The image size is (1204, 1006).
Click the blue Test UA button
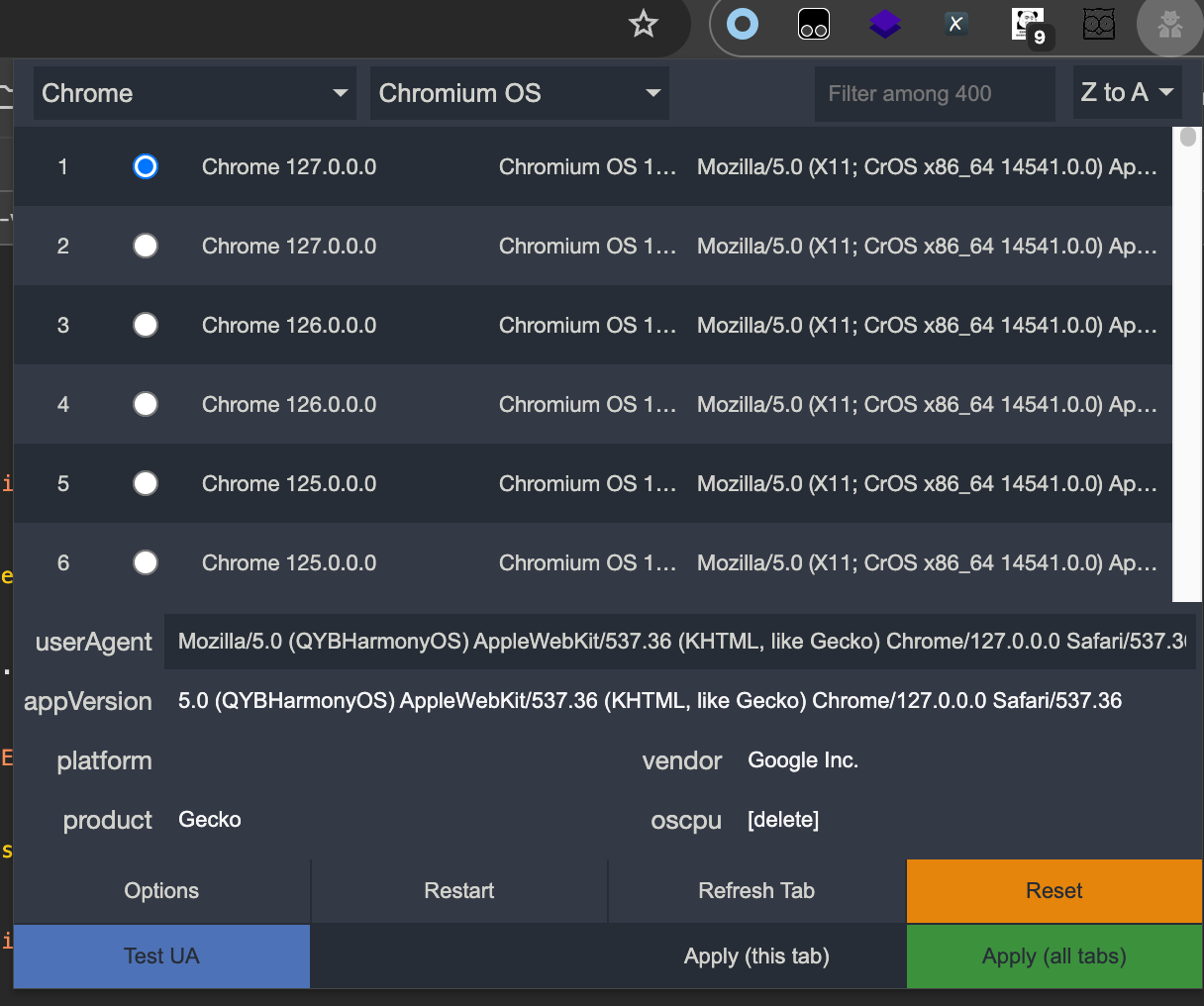tap(161, 956)
